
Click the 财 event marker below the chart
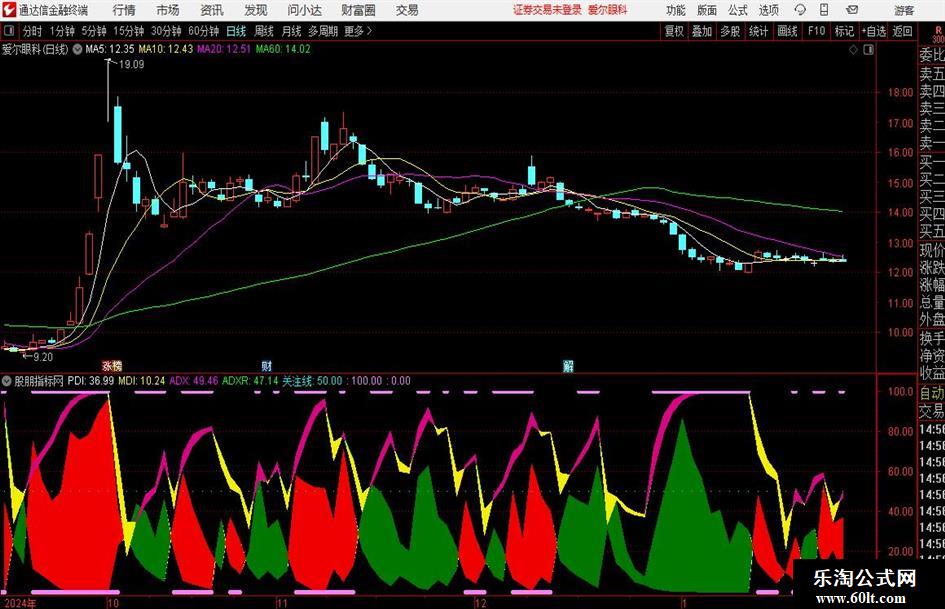[266, 365]
